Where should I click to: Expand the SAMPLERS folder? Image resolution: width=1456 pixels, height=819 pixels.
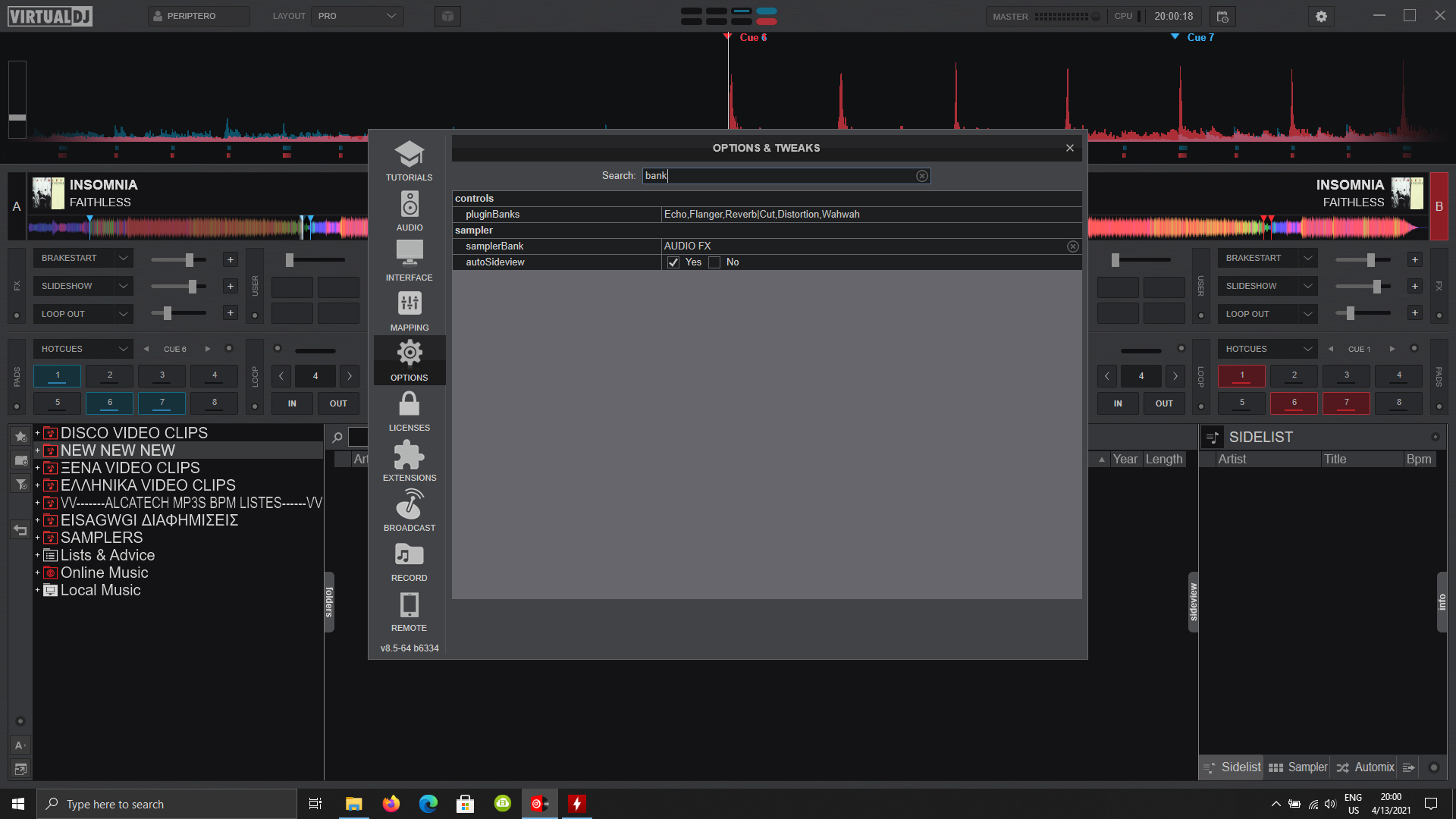tap(37, 538)
